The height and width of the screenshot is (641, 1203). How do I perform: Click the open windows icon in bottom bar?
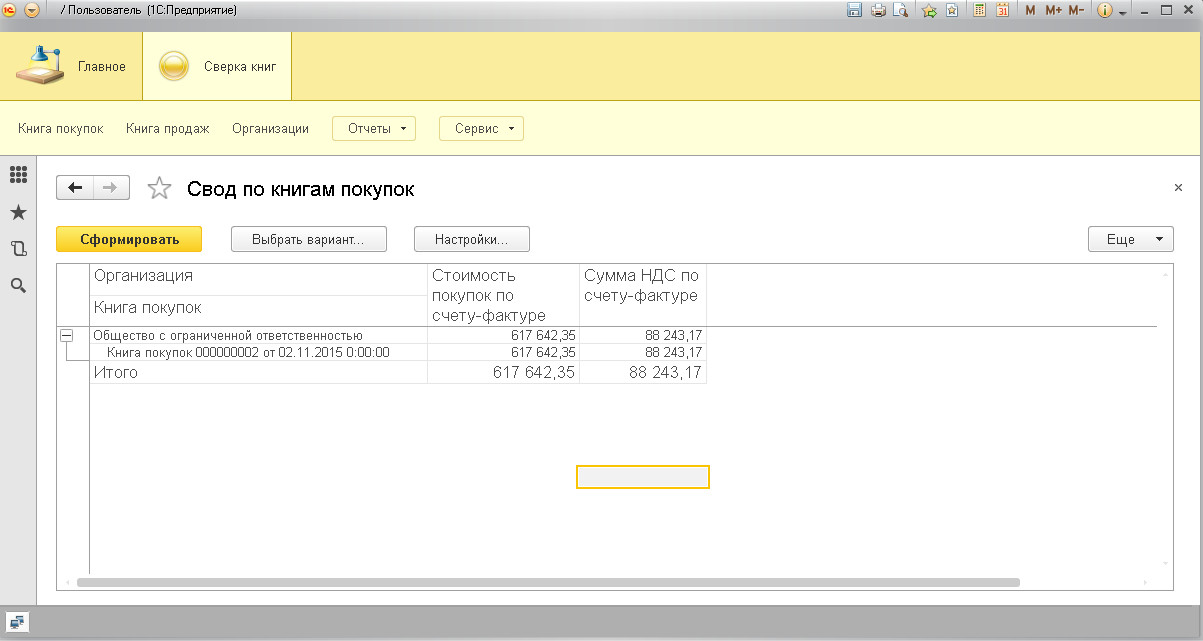point(18,622)
